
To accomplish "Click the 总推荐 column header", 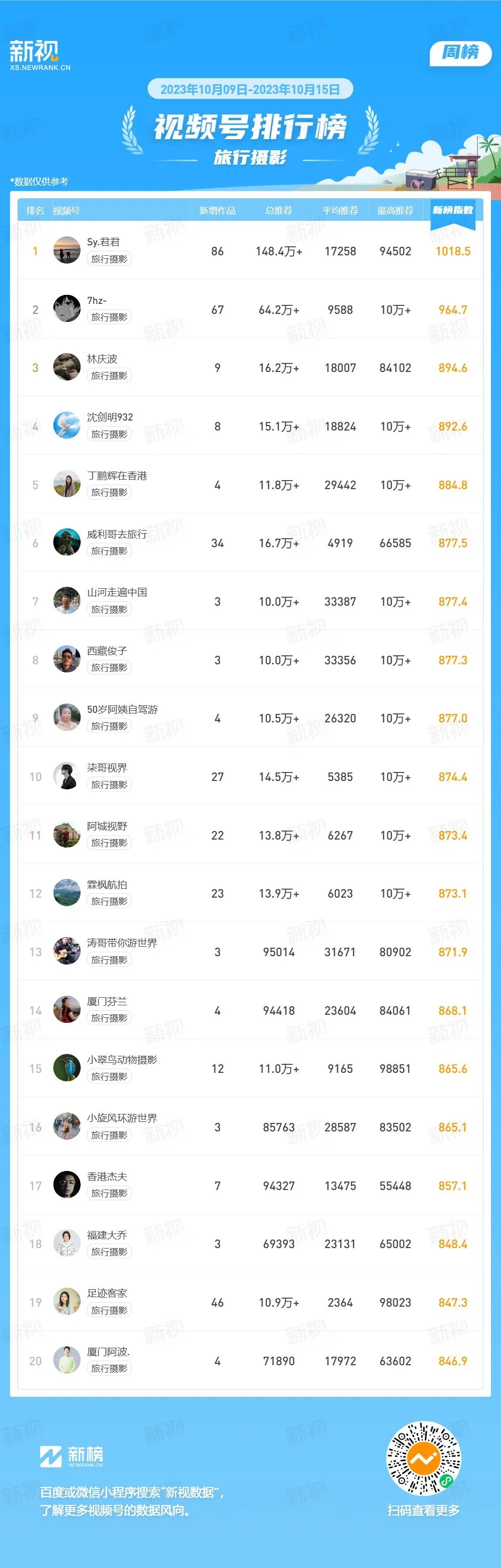I will pyautogui.click(x=279, y=211).
